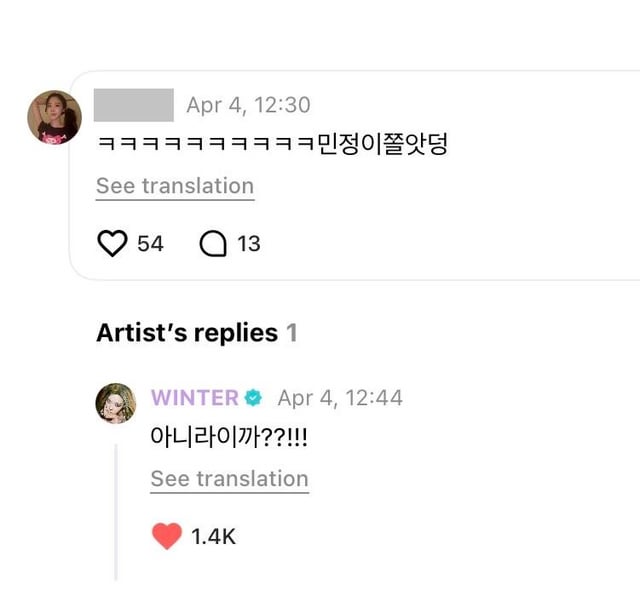
Task: Click the Apr 4, 12:44 reply timestamp
Action: pos(340,398)
